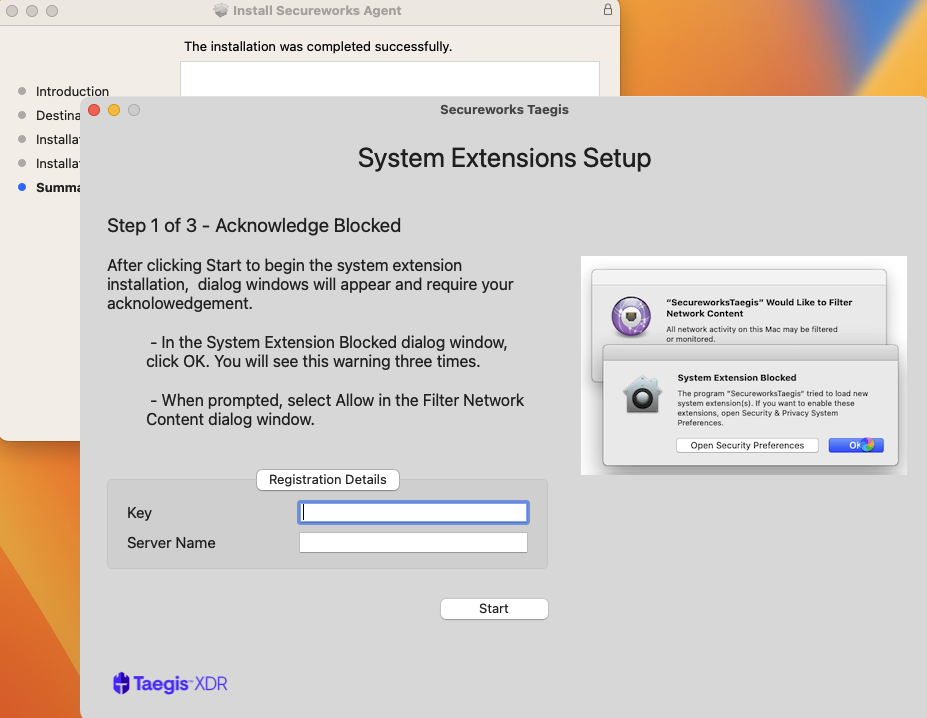Click the Registration Details button

(x=328, y=480)
